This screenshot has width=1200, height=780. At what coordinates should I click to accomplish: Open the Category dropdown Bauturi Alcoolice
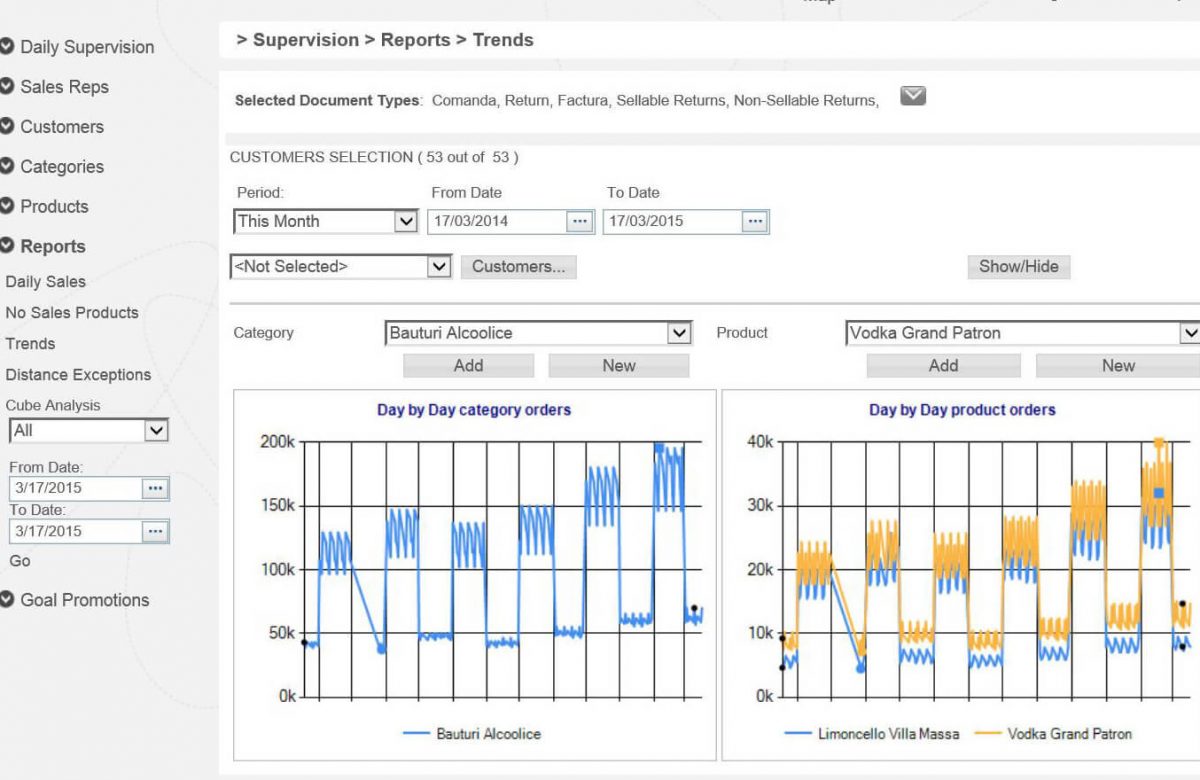(679, 333)
